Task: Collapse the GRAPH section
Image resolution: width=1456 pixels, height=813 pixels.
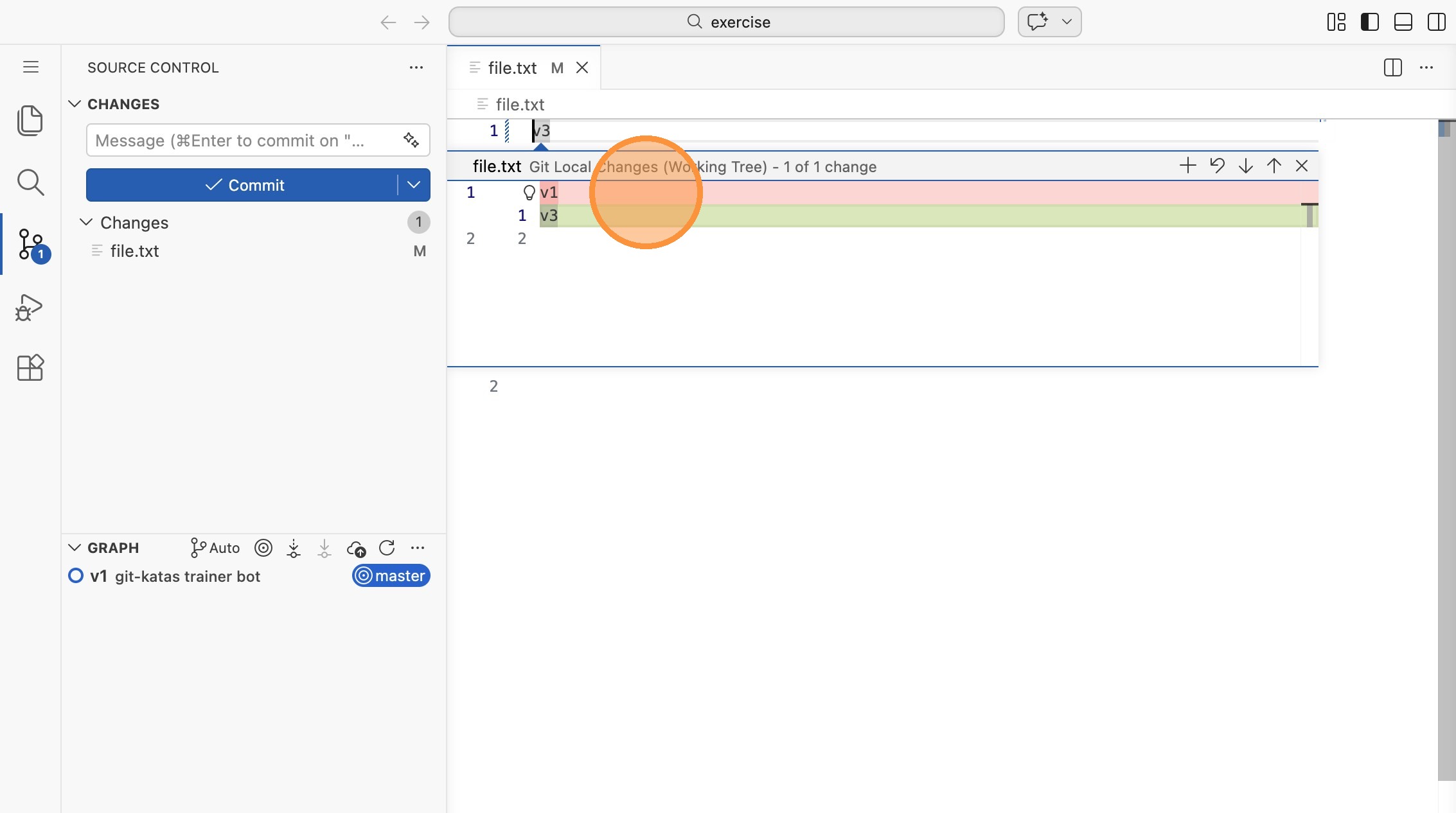Action: click(x=75, y=548)
